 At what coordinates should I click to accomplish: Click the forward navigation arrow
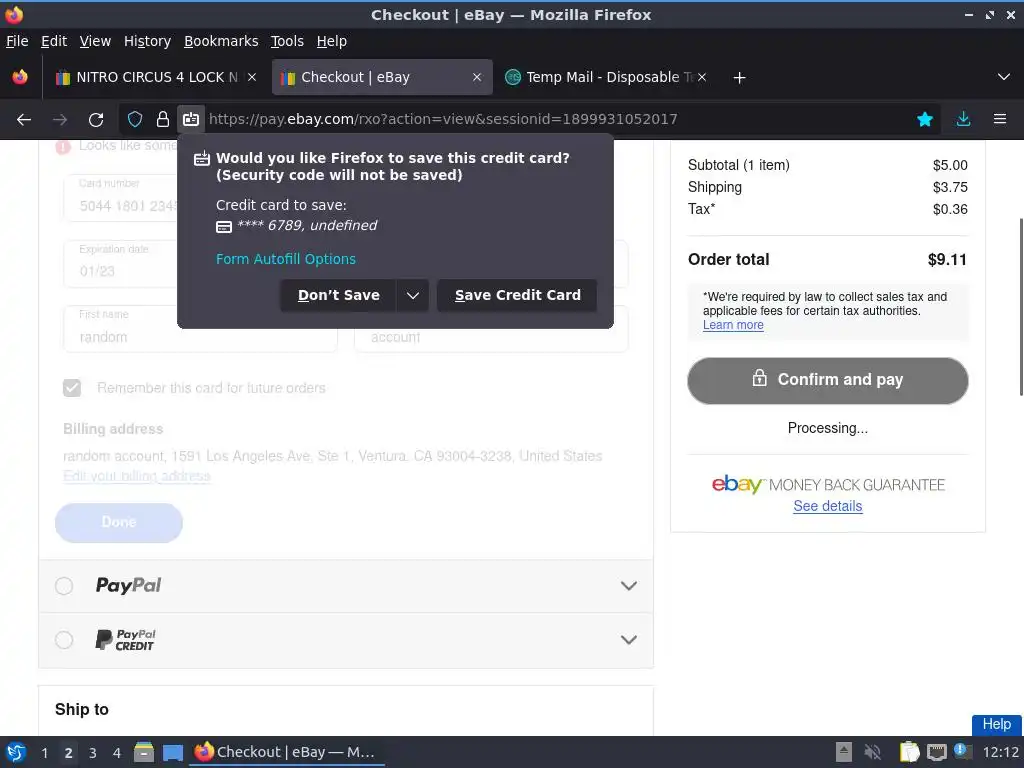[60, 119]
